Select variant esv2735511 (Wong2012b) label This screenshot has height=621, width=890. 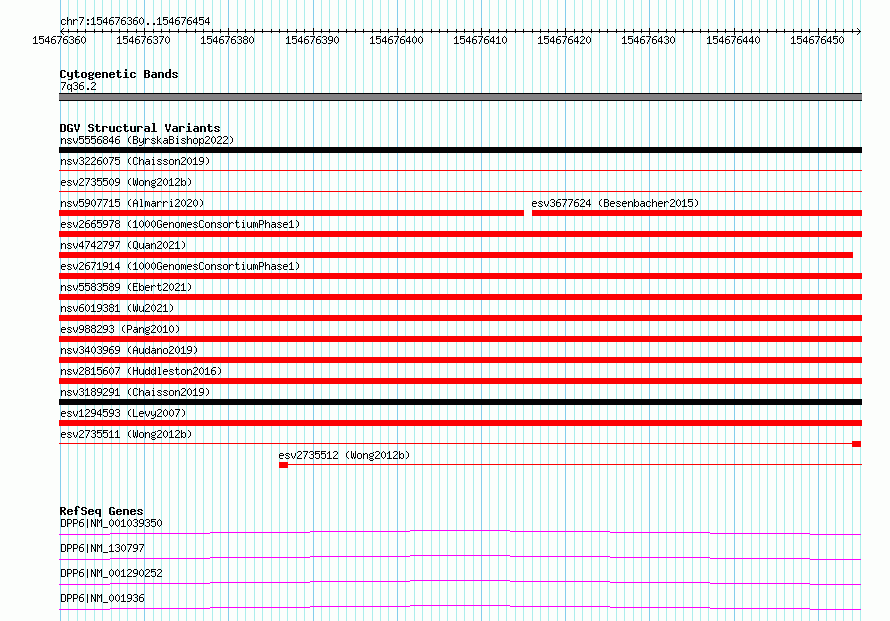point(126,434)
